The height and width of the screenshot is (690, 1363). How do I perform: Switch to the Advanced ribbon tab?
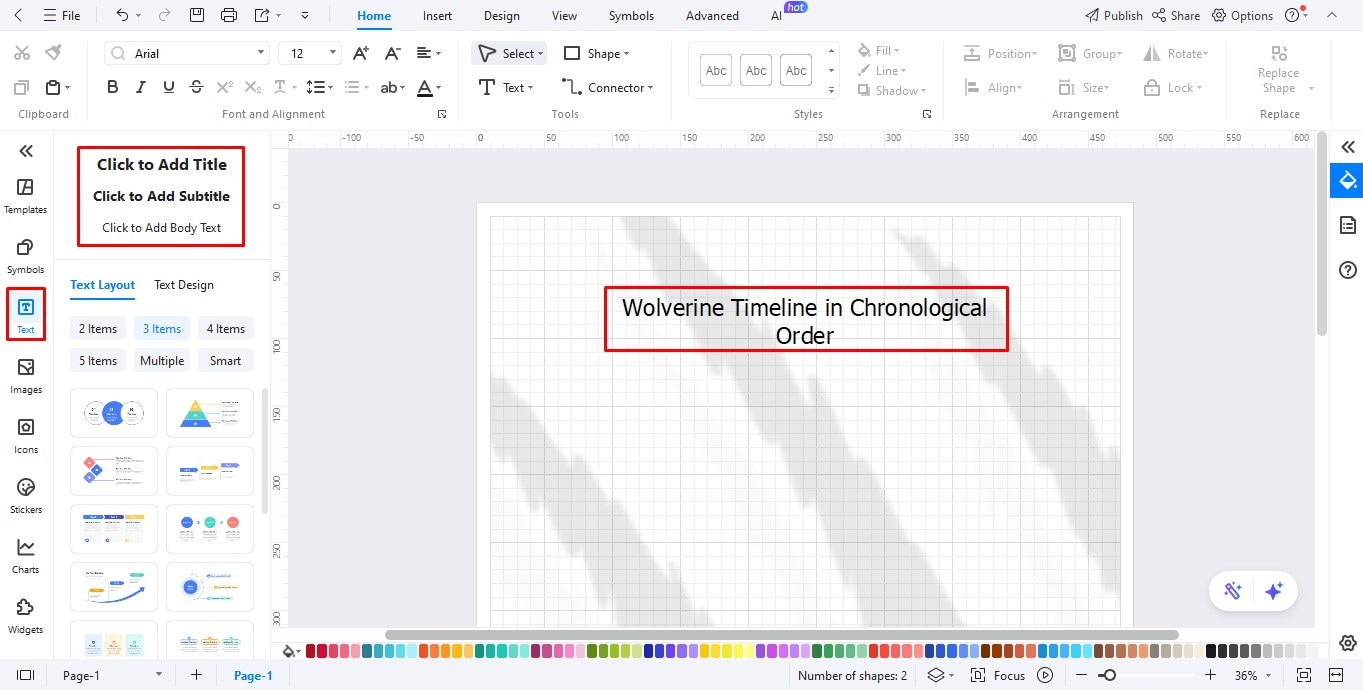(712, 16)
